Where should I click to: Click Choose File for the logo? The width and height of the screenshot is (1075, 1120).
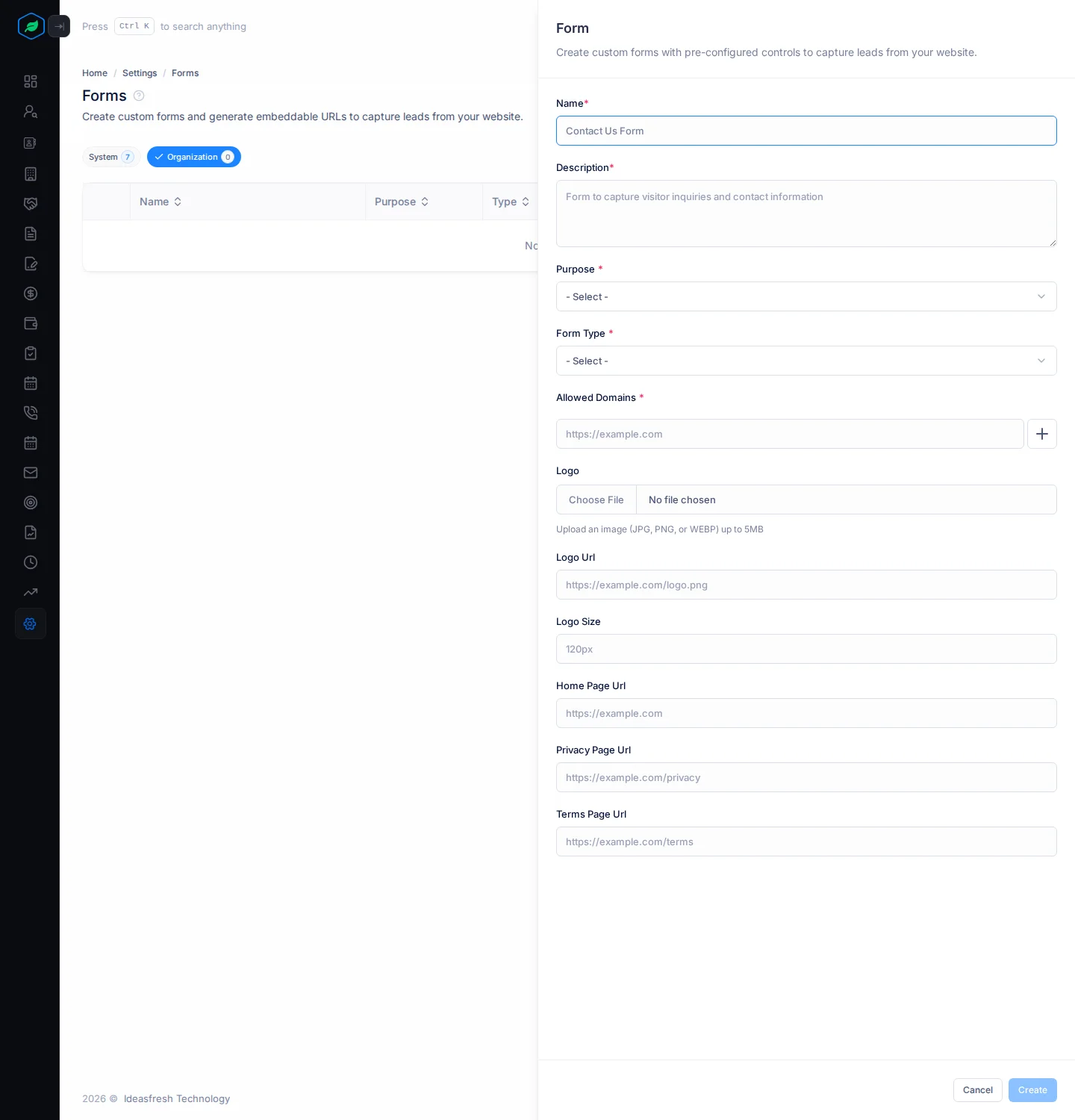pyautogui.click(x=596, y=500)
